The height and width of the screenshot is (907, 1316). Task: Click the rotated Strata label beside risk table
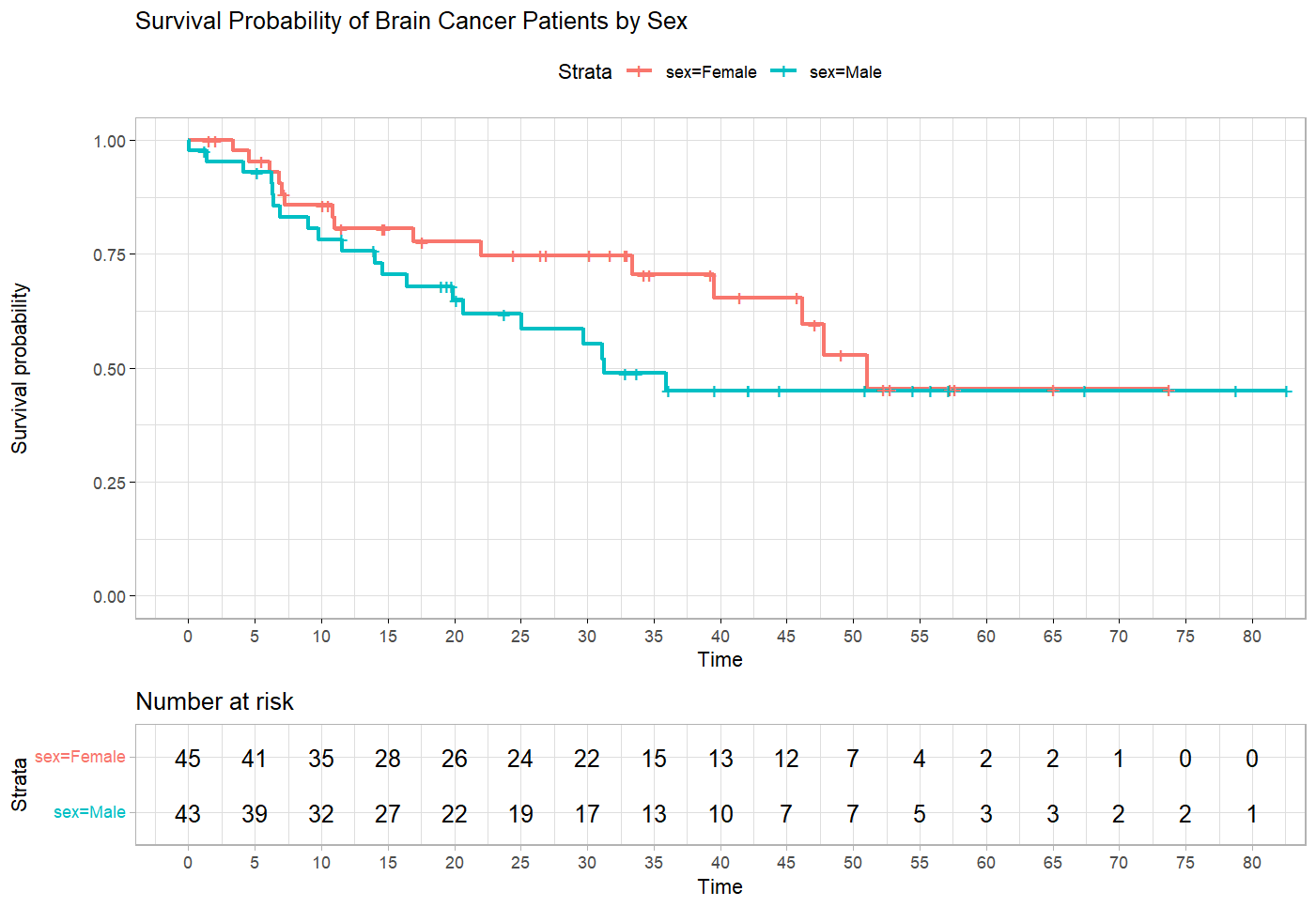click(20, 785)
